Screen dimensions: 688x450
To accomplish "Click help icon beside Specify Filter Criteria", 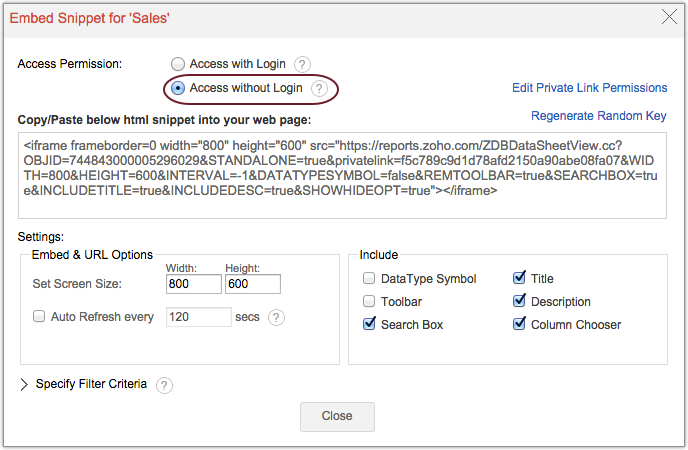I will [164, 384].
